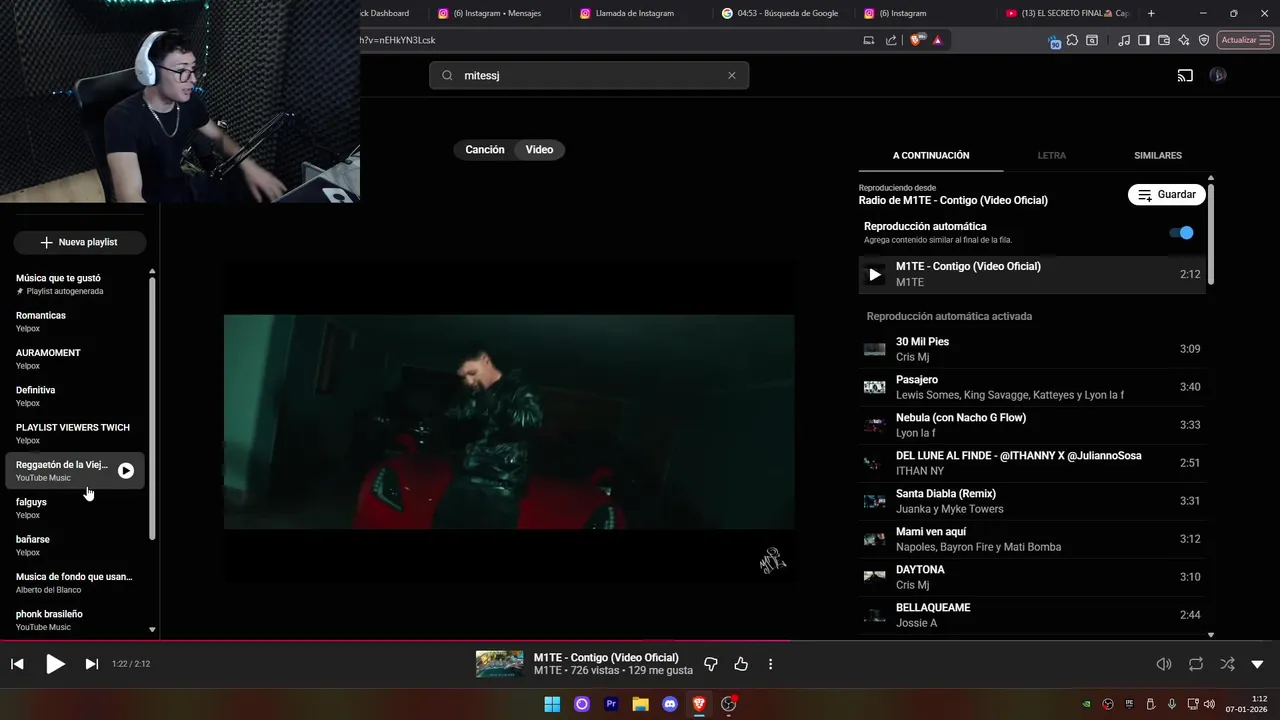
Task: Toggle the repeat mode icon
Action: (1196, 664)
